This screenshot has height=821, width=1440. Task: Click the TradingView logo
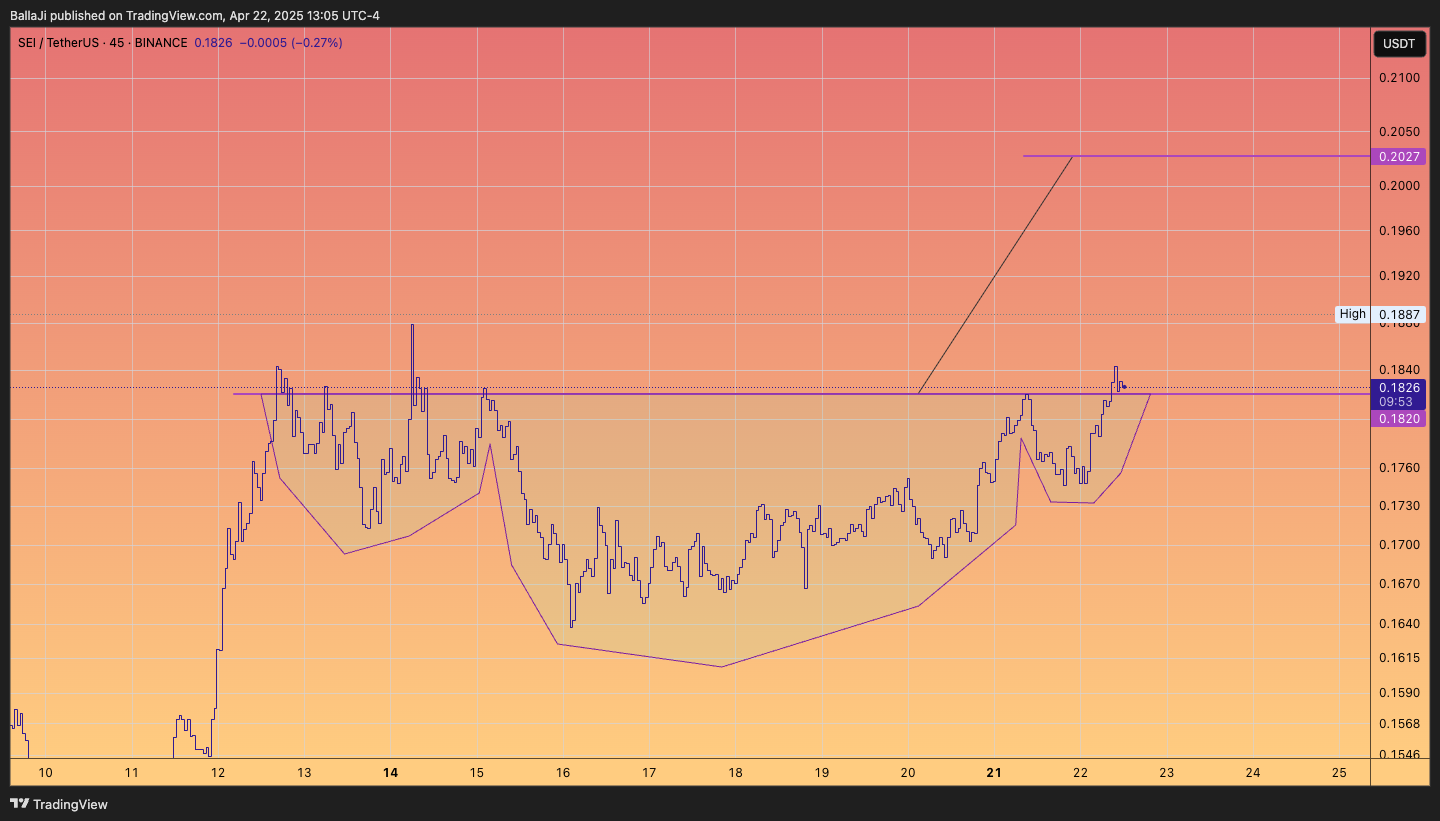59,804
